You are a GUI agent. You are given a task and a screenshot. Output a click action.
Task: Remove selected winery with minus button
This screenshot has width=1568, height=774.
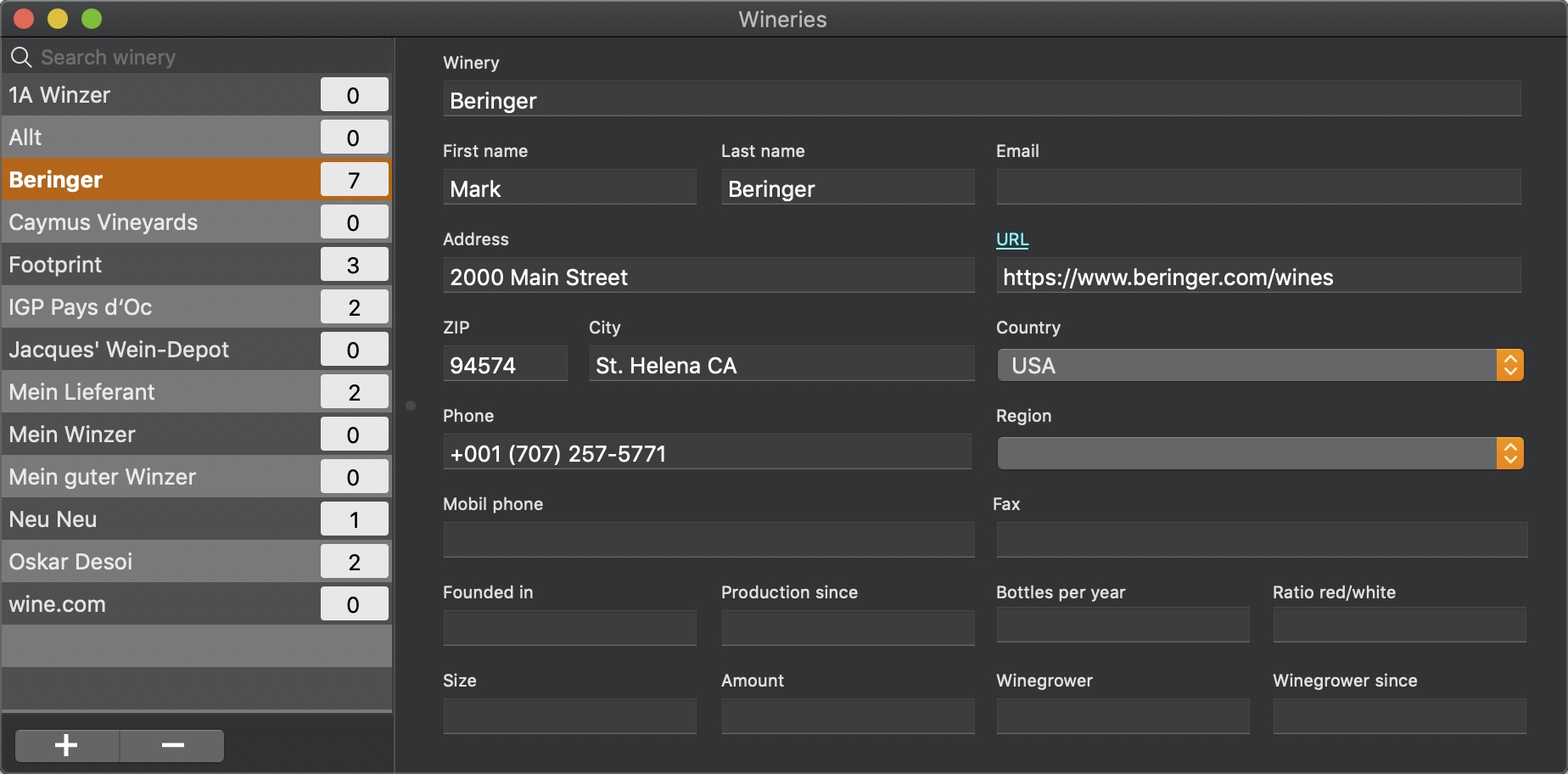172,745
